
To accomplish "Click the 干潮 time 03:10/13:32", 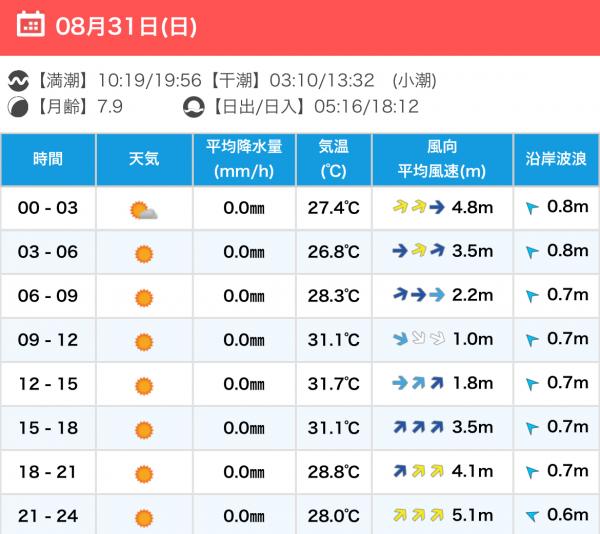I will click(x=322, y=81).
